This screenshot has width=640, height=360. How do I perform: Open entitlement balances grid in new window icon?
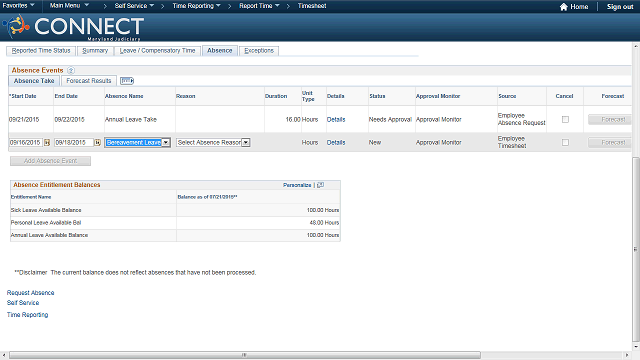click(320, 185)
